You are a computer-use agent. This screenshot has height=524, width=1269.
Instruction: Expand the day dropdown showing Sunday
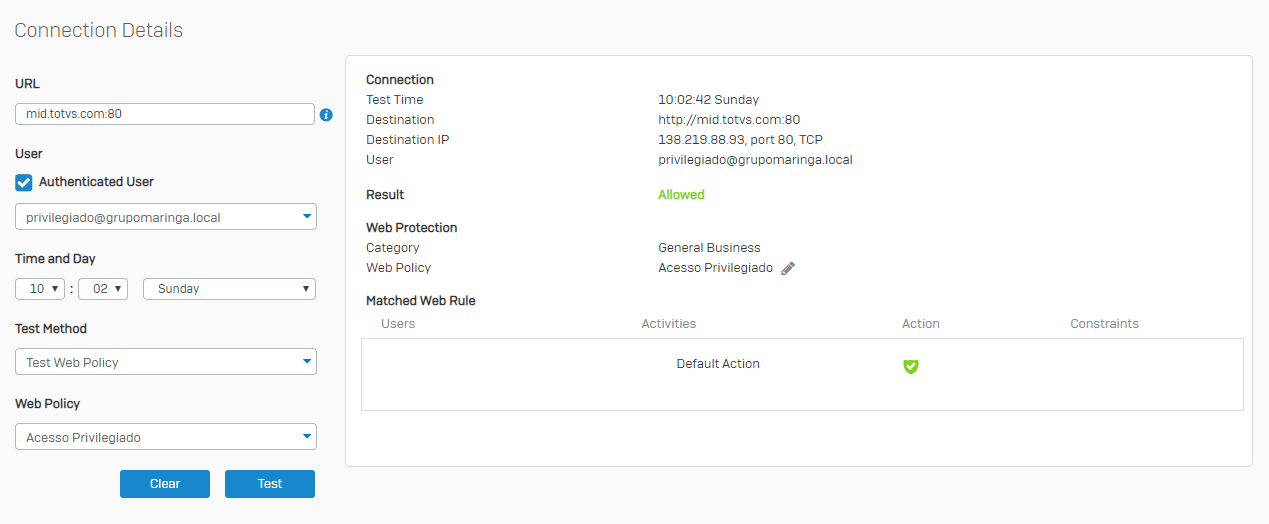(229, 289)
